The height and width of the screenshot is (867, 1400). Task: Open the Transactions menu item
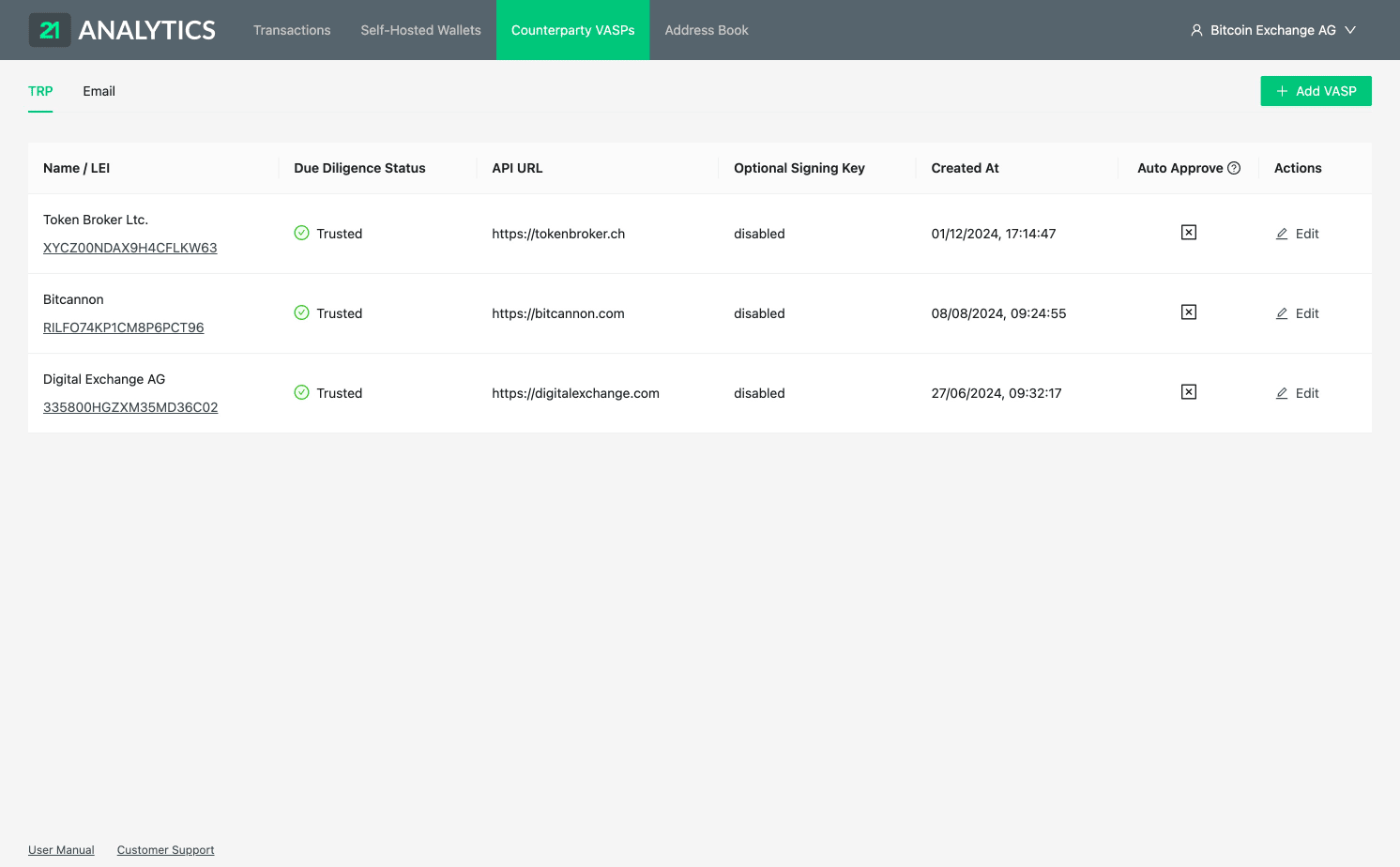[x=292, y=30]
